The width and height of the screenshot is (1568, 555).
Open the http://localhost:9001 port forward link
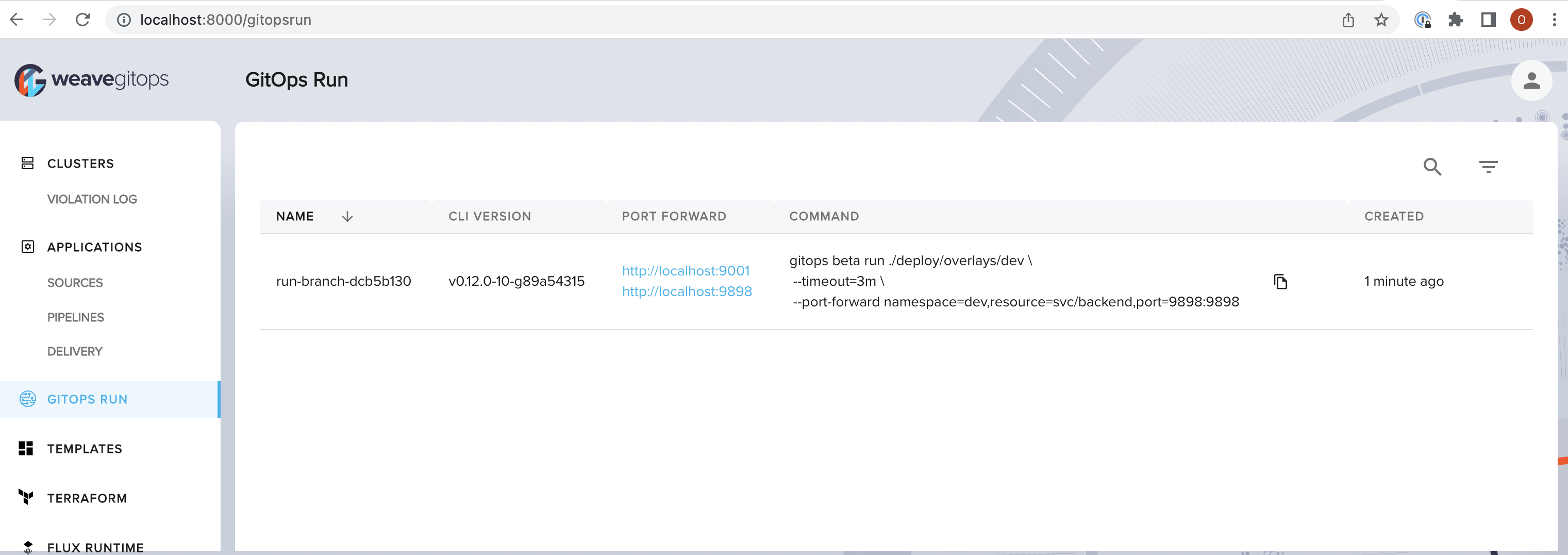(686, 270)
